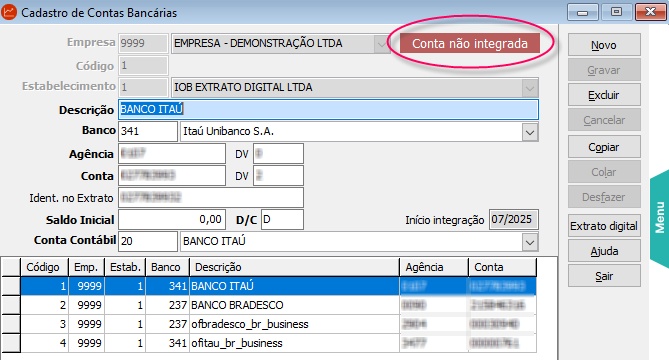The image size is (669, 360).
Task: Click the D/C input field
Action: coord(282,220)
